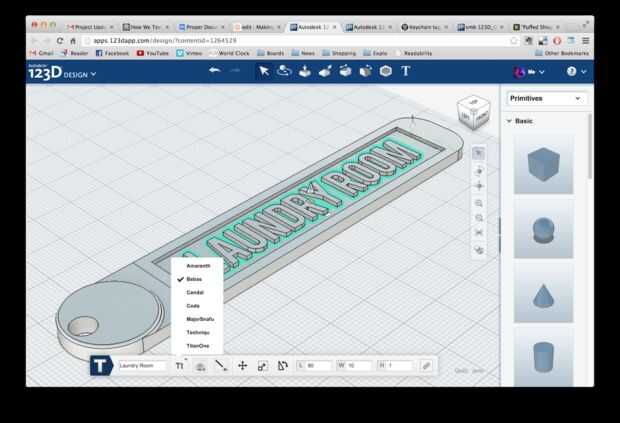The image size is (620, 423).
Task: Pick Candal from the font menu
Action: point(195,292)
